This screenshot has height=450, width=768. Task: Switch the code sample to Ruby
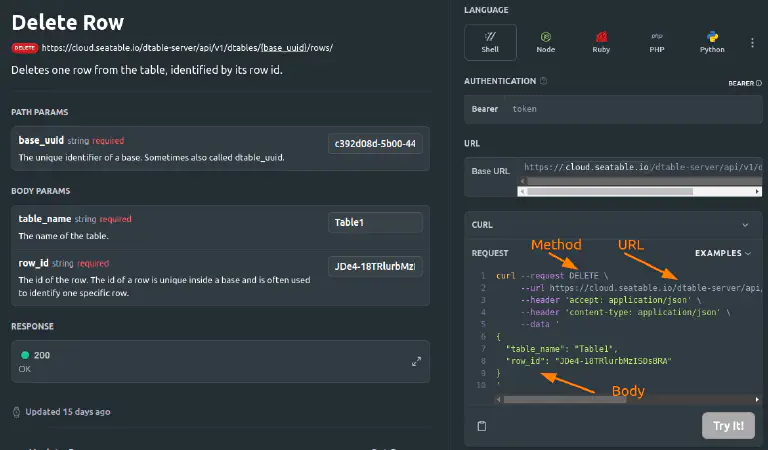(602, 42)
